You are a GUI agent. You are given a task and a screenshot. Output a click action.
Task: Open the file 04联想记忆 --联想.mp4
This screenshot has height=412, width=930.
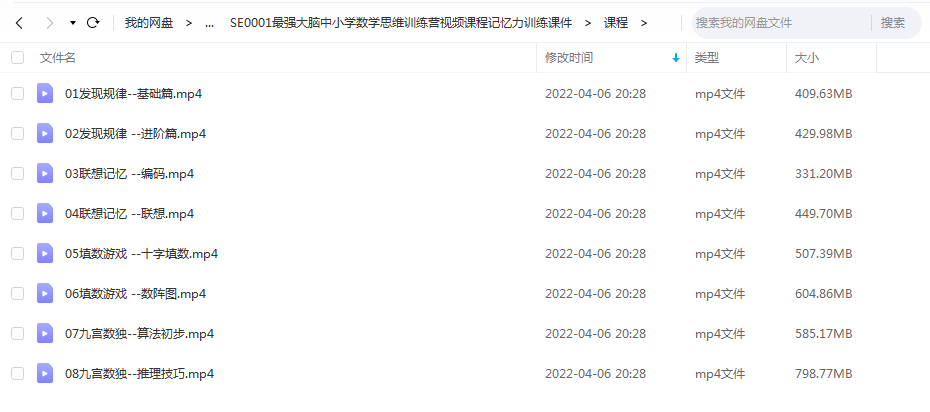[129, 213]
